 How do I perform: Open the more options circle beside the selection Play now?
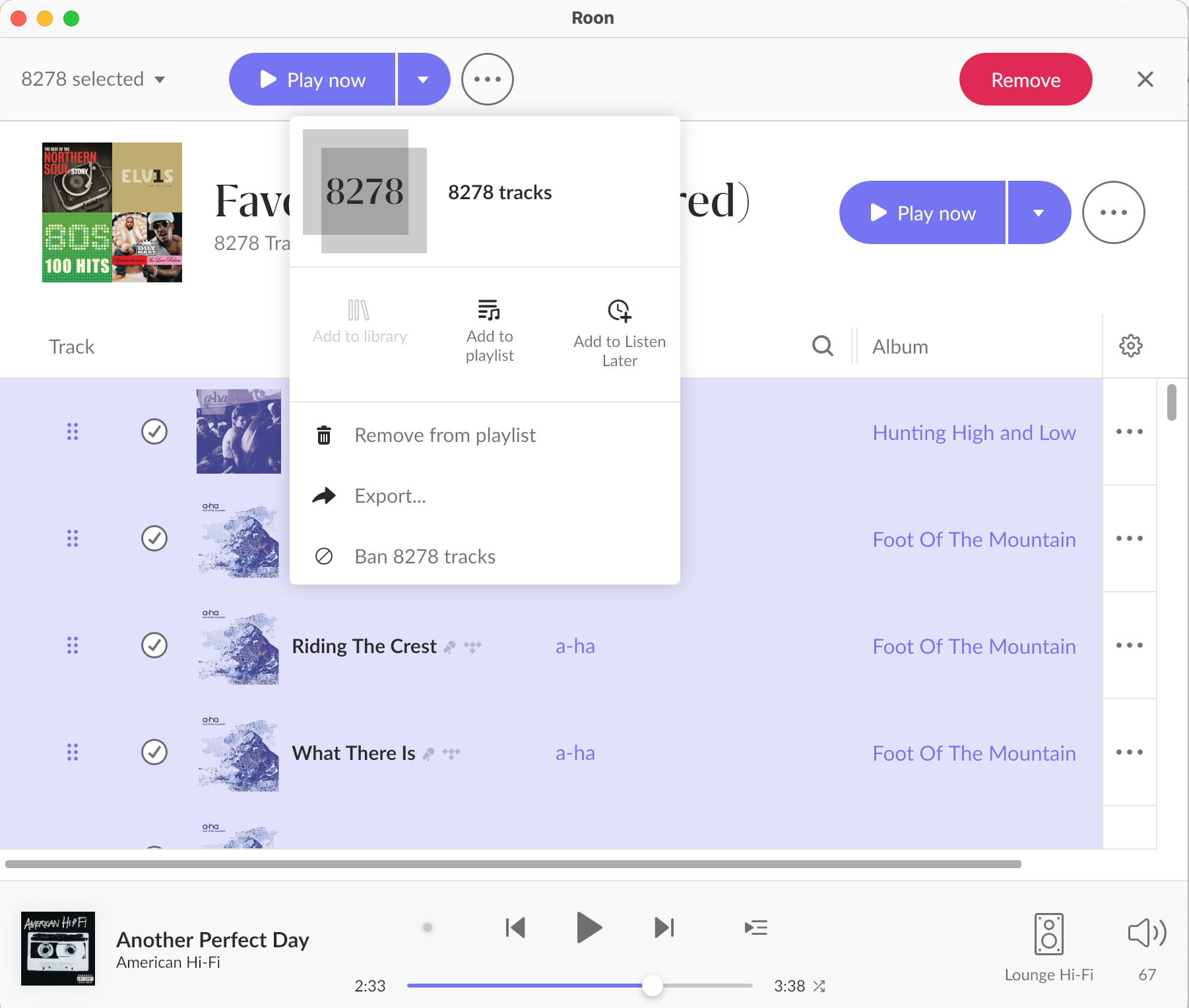pos(487,79)
